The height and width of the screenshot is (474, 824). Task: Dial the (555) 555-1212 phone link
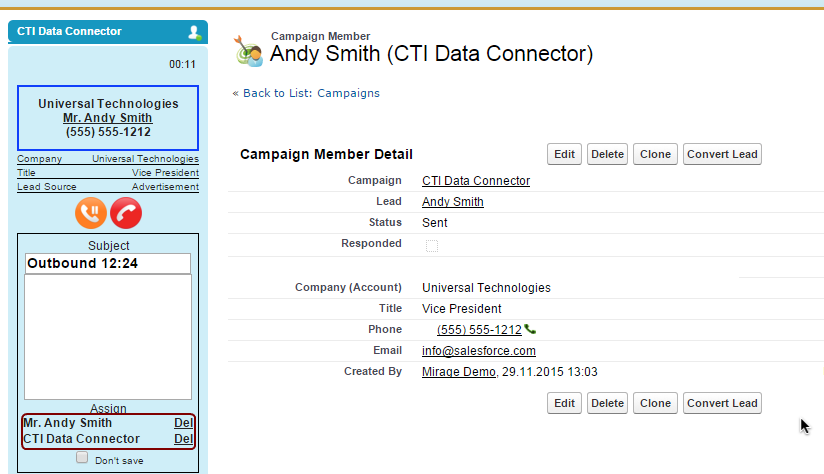coord(479,330)
